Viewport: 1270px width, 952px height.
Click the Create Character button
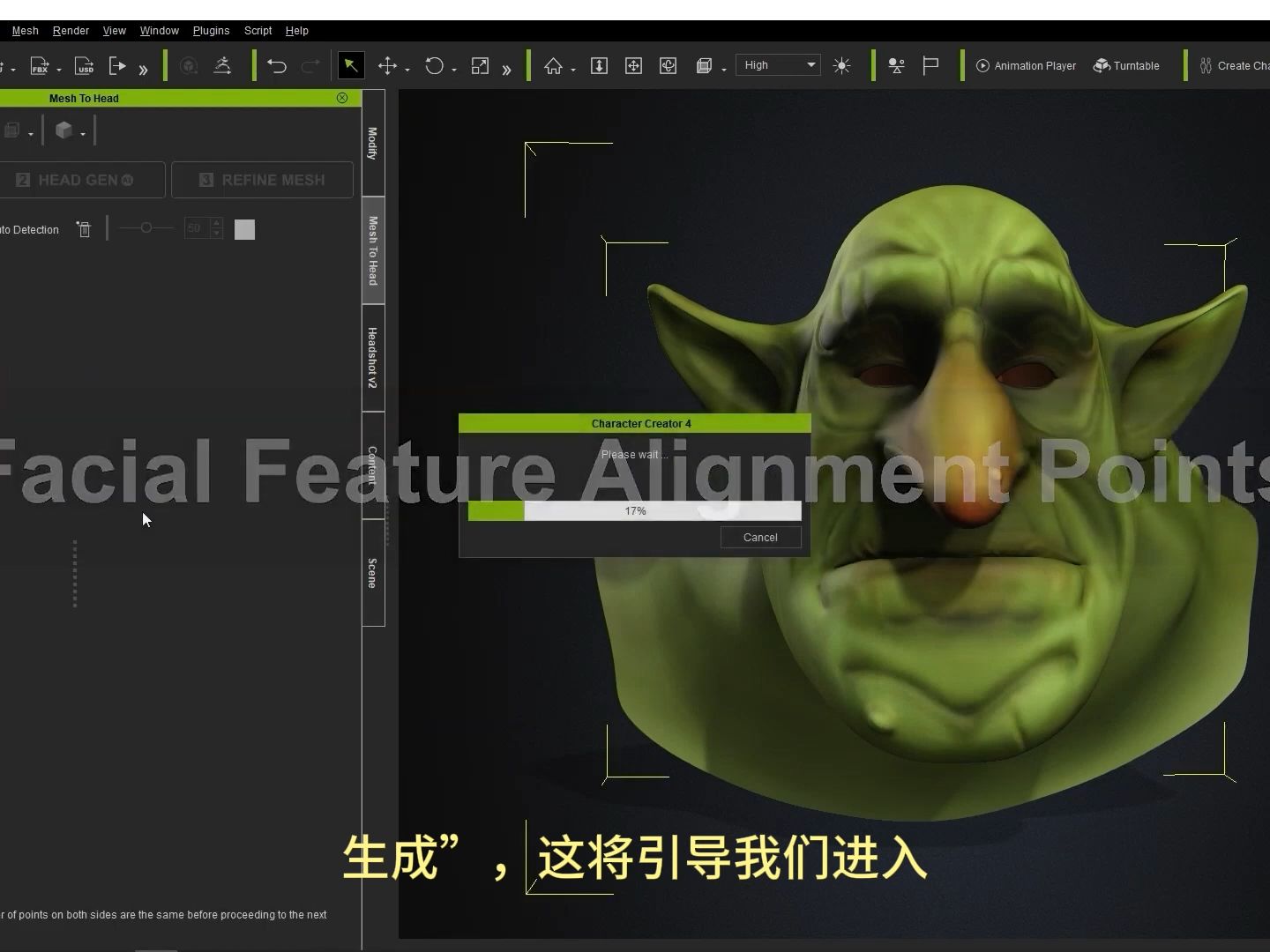pos(1234,66)
